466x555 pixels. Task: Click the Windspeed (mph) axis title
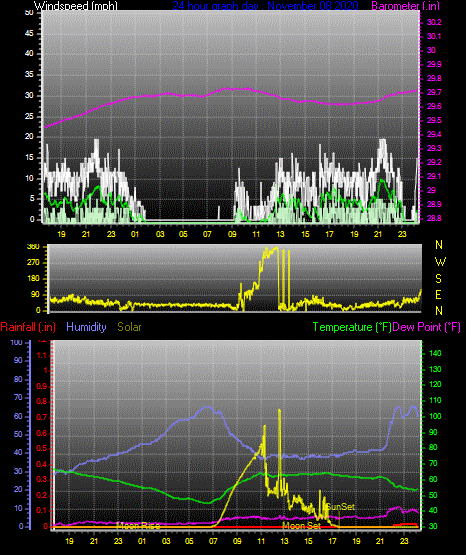click(75, 5)
